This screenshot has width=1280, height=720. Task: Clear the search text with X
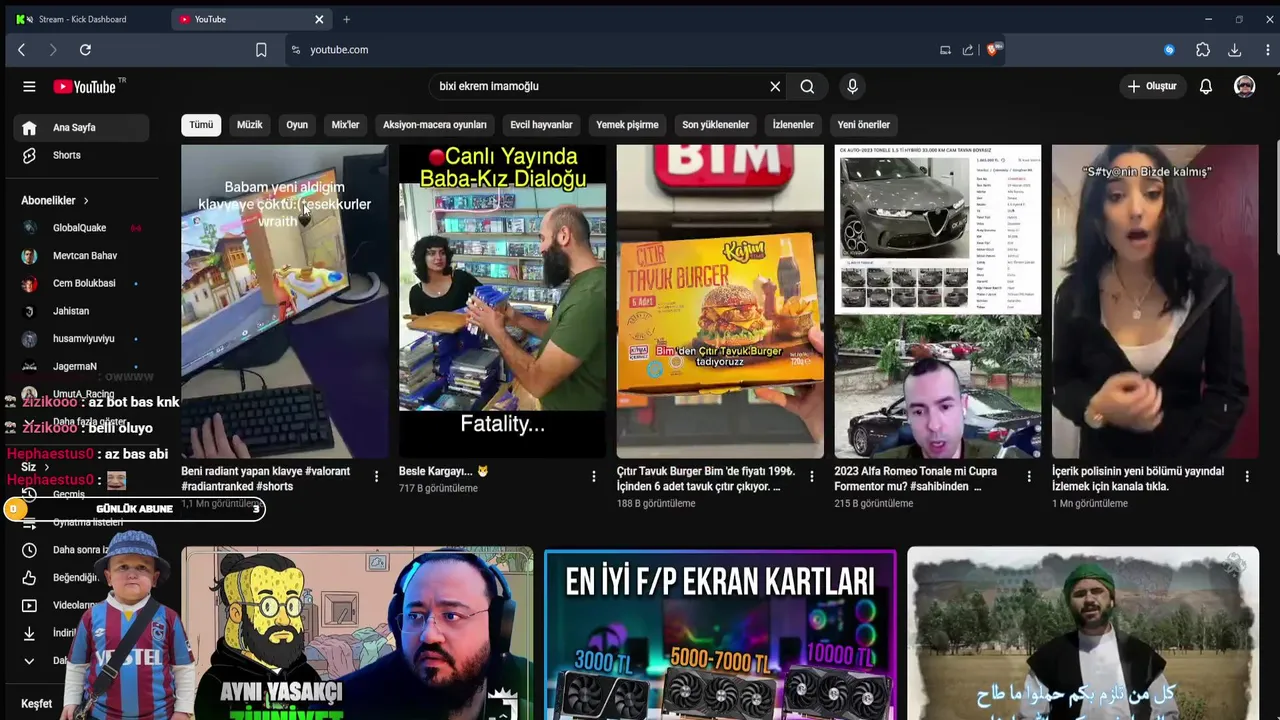pyautogui.click(x=775, y=87)
